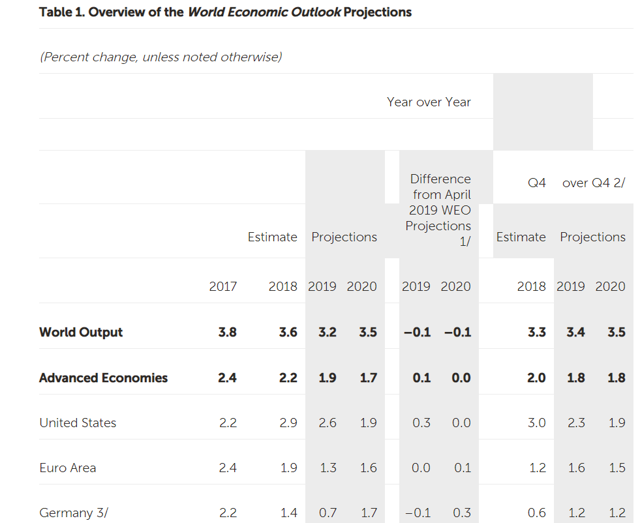This screenshot has width=640, height=523.
Task: Select the 'Euro Area' row label
Action: point(68,467)
